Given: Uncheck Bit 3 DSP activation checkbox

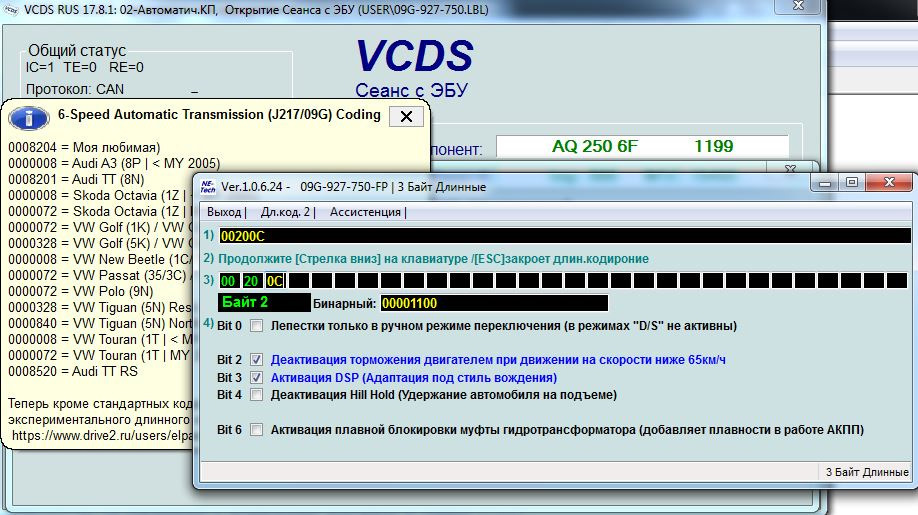Looking at the screenshot, I should (x=256, y=377).
